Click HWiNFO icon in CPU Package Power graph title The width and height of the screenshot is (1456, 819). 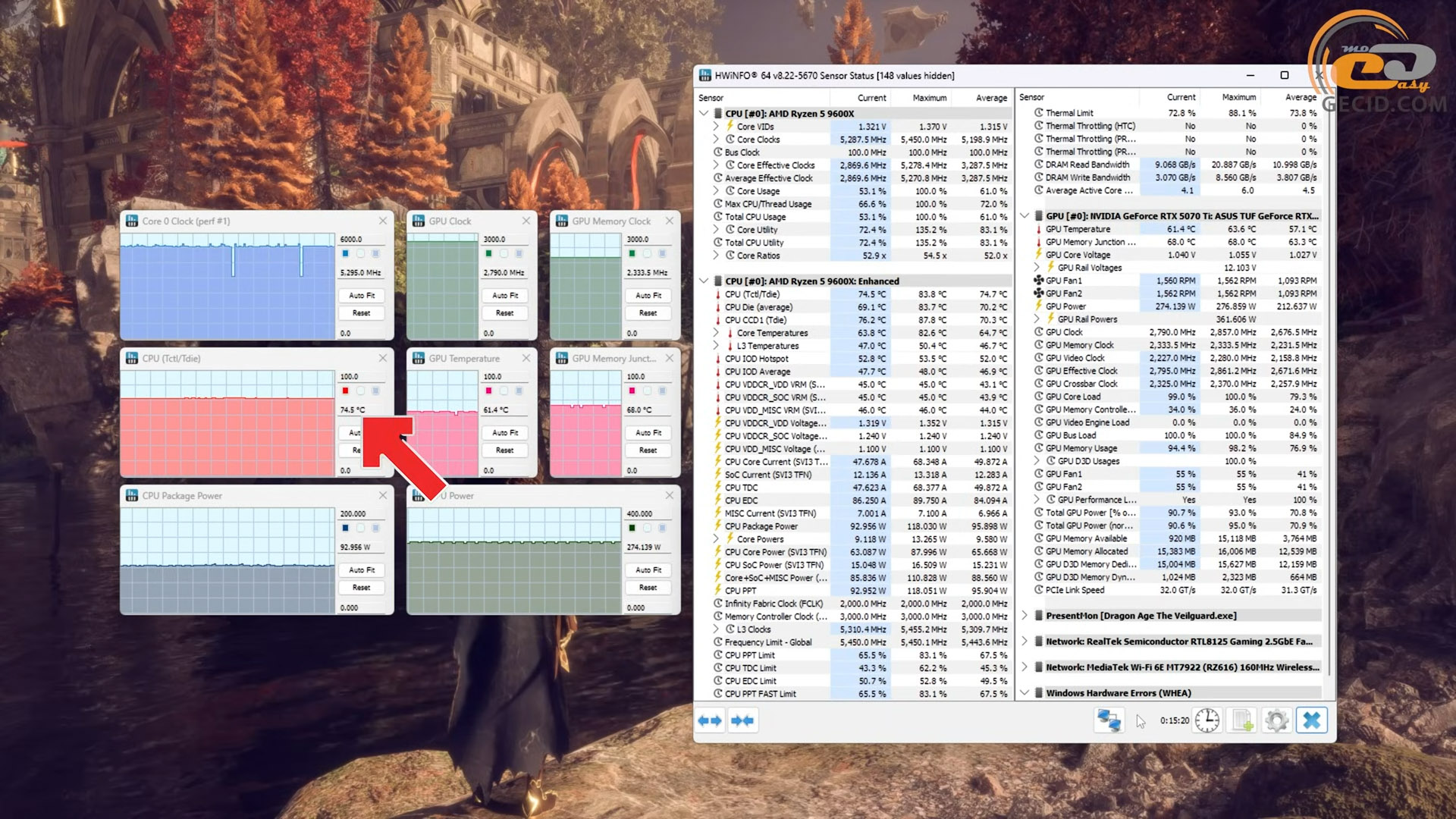[x=131, y=495]
